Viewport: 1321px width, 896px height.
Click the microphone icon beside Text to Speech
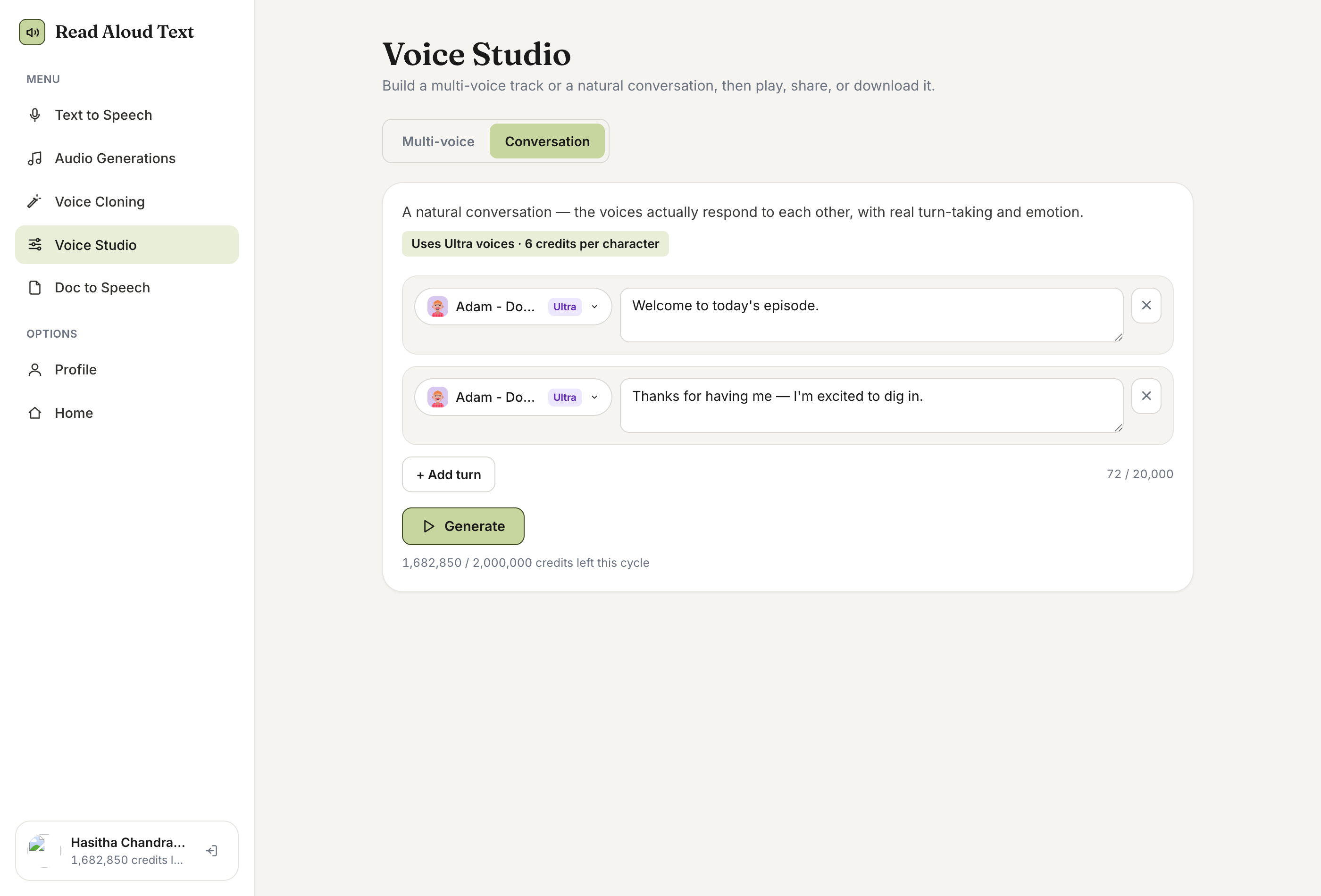pos(34,116)
